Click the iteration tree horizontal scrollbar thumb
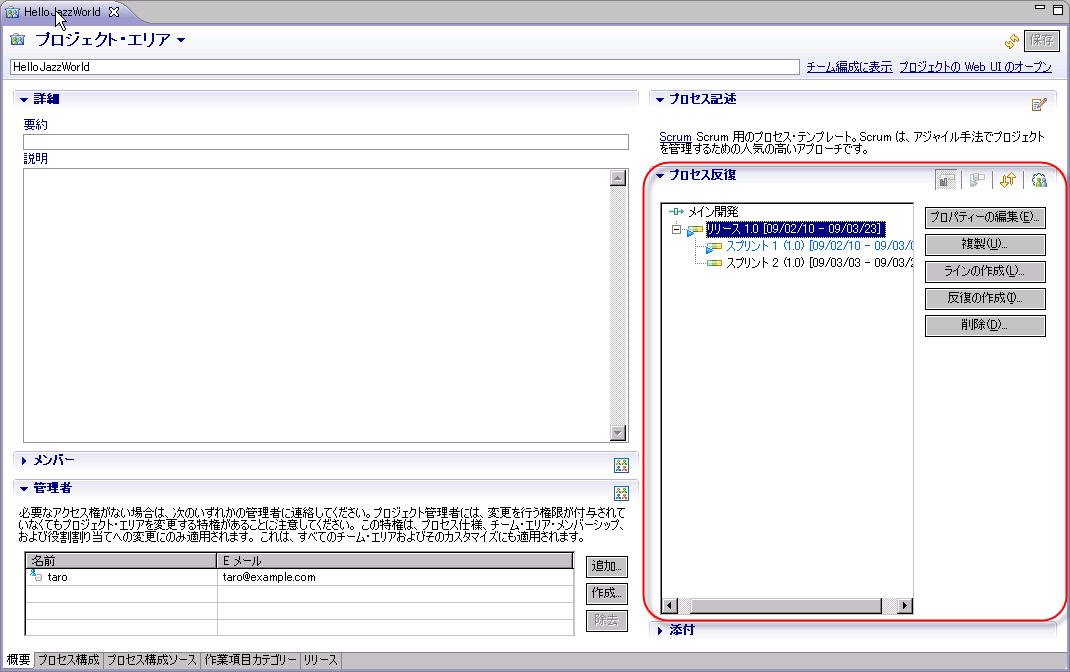This screenshot has width=1070, height=672. [x=785, y=605]
